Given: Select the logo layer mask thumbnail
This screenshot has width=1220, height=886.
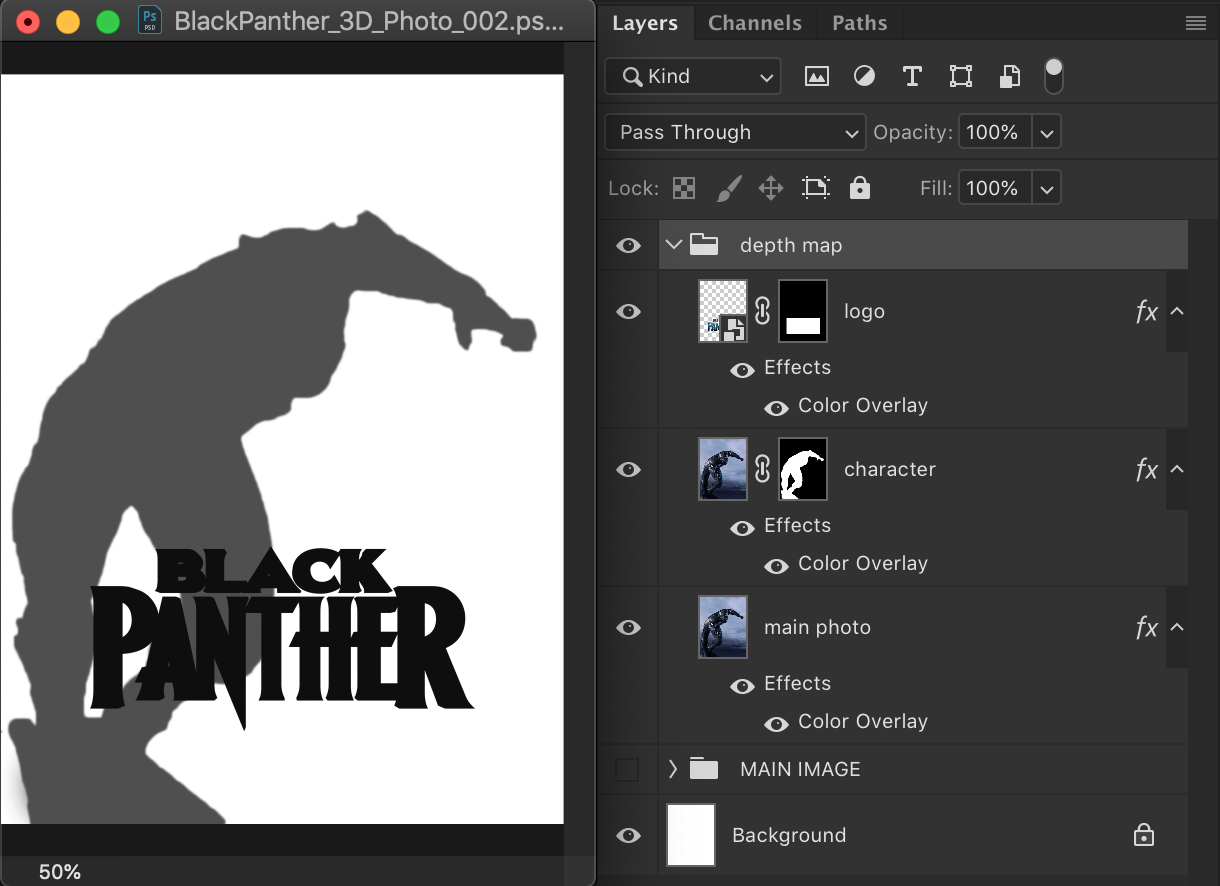Looking at the screenshot, I should [803, 311].
